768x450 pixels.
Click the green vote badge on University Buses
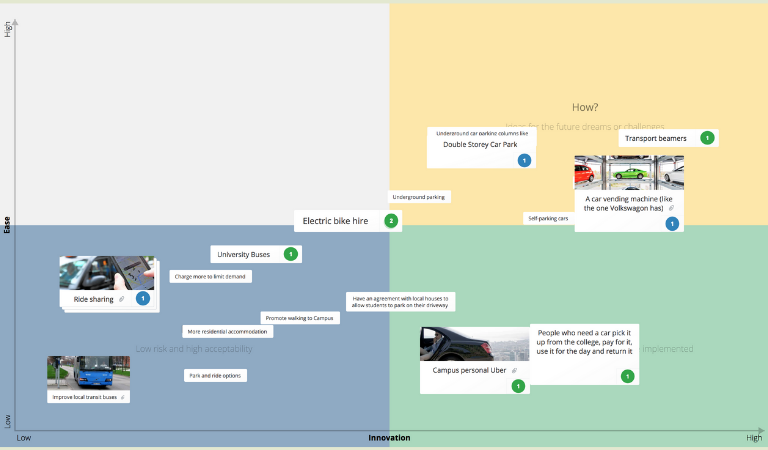pos(291,254)
